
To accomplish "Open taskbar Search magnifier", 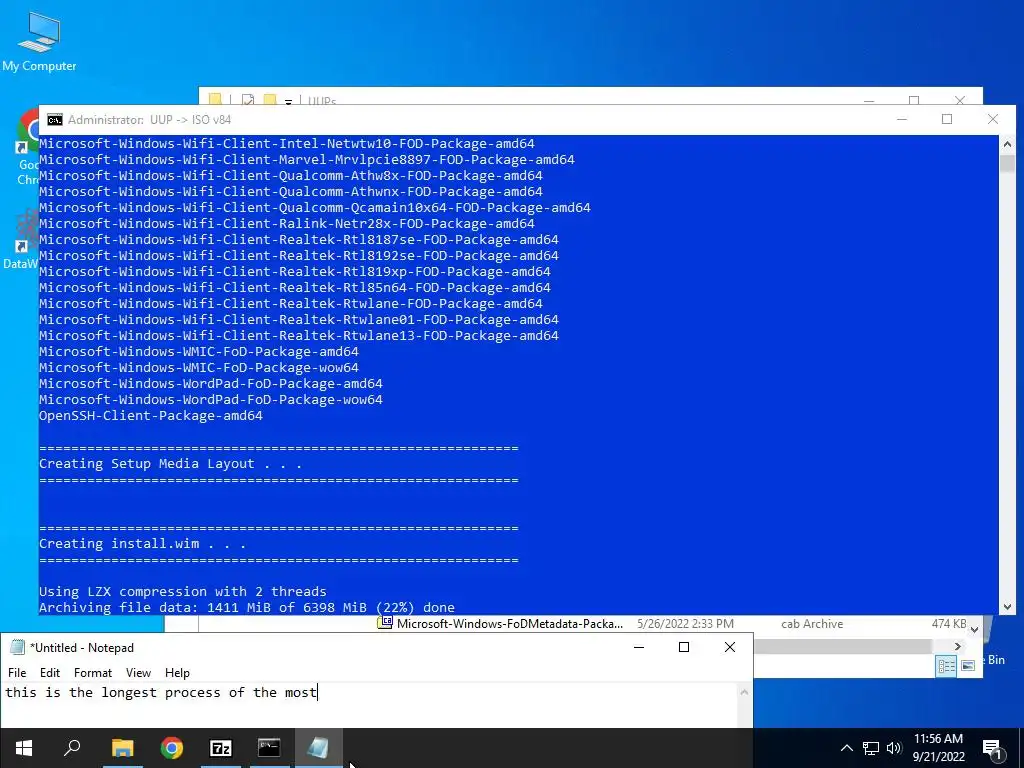I will [72, 748].
